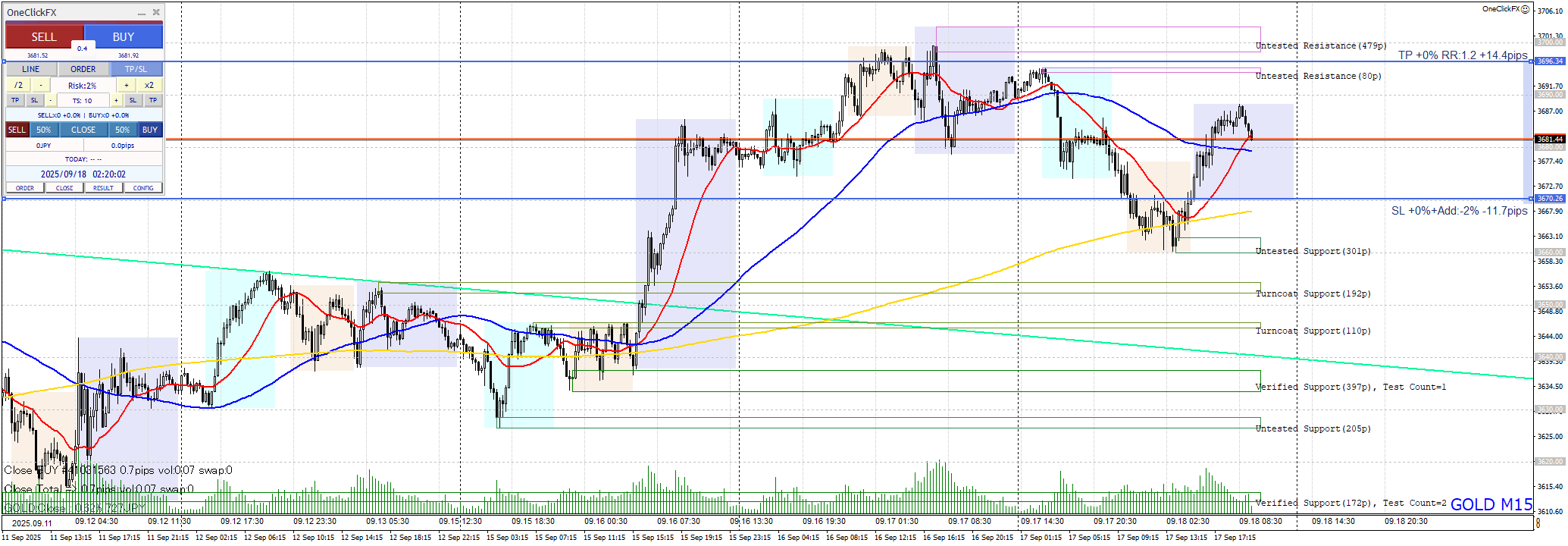Click the Risk:2% value field
The height and width of the screenshot is (546, 1568).
pos(83,86)
